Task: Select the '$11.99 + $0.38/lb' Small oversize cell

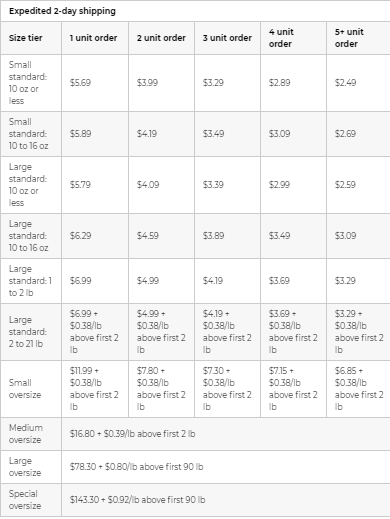Action: (94, 389)
